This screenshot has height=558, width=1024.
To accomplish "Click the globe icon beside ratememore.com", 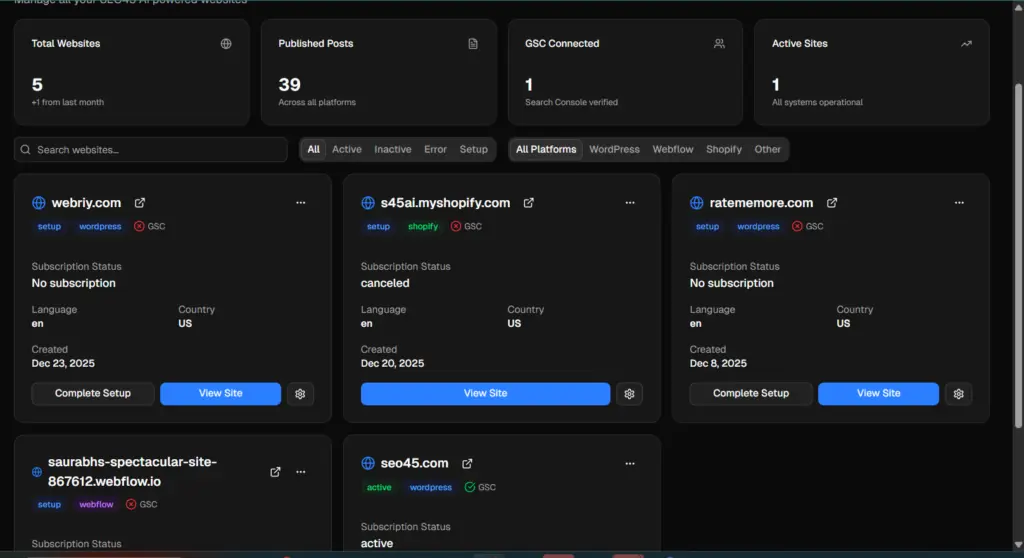I will (x=697, y=203).
